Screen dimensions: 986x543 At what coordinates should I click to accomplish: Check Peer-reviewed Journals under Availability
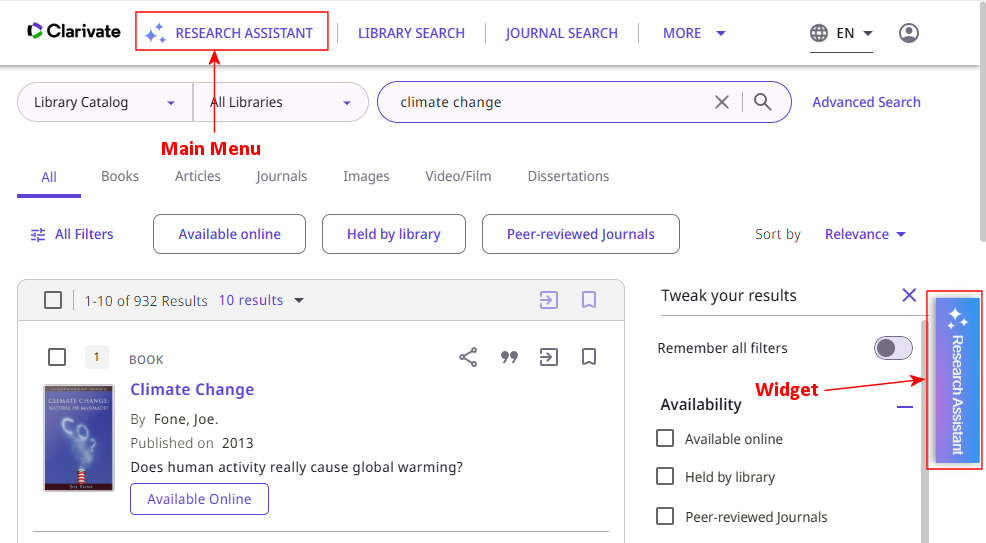tap(665, 516)
